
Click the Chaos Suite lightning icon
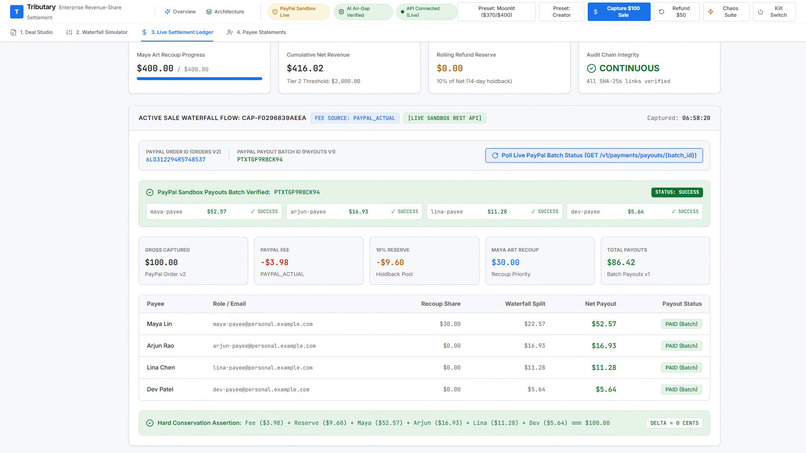(711, 12)
